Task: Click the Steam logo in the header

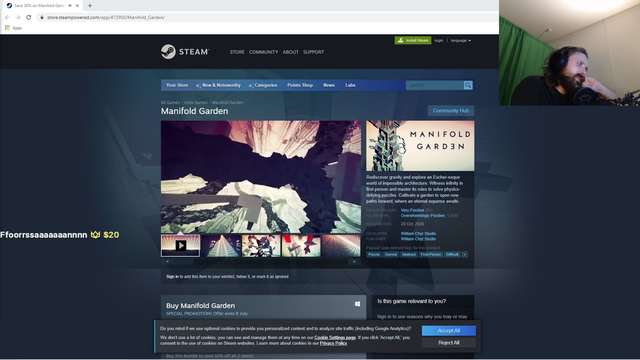Action: (x=185, y=52)
